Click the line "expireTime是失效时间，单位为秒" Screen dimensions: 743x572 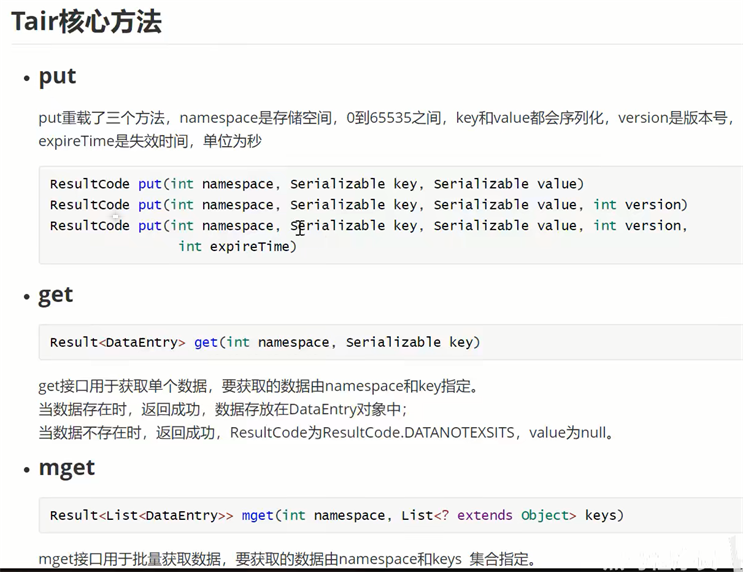(150, 141)
